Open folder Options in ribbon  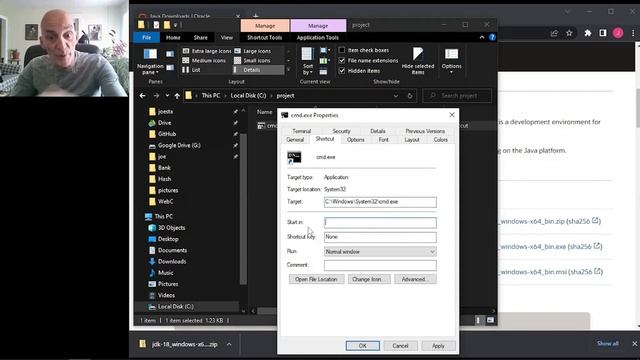[451, 61]
